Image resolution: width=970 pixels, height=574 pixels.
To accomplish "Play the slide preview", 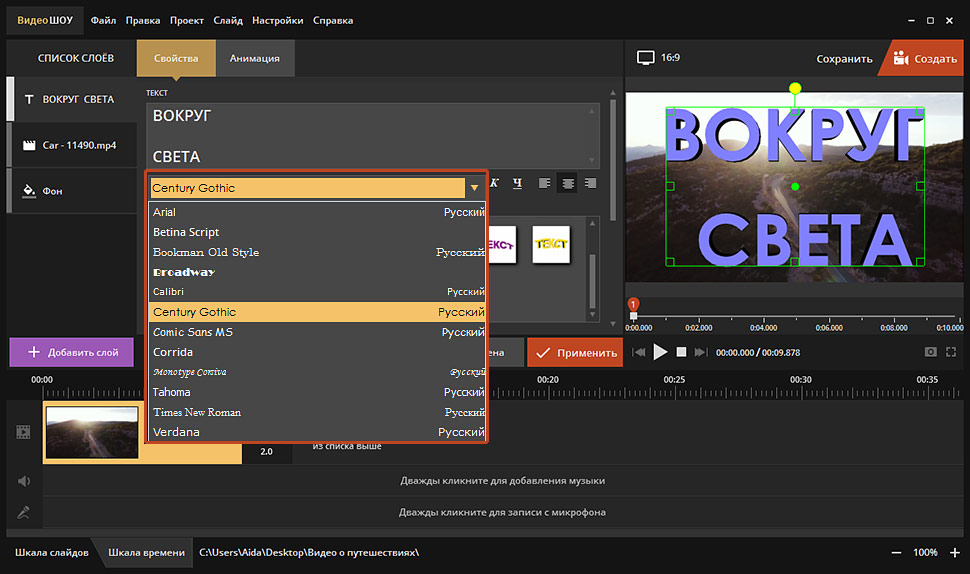I will click(660, 352).
